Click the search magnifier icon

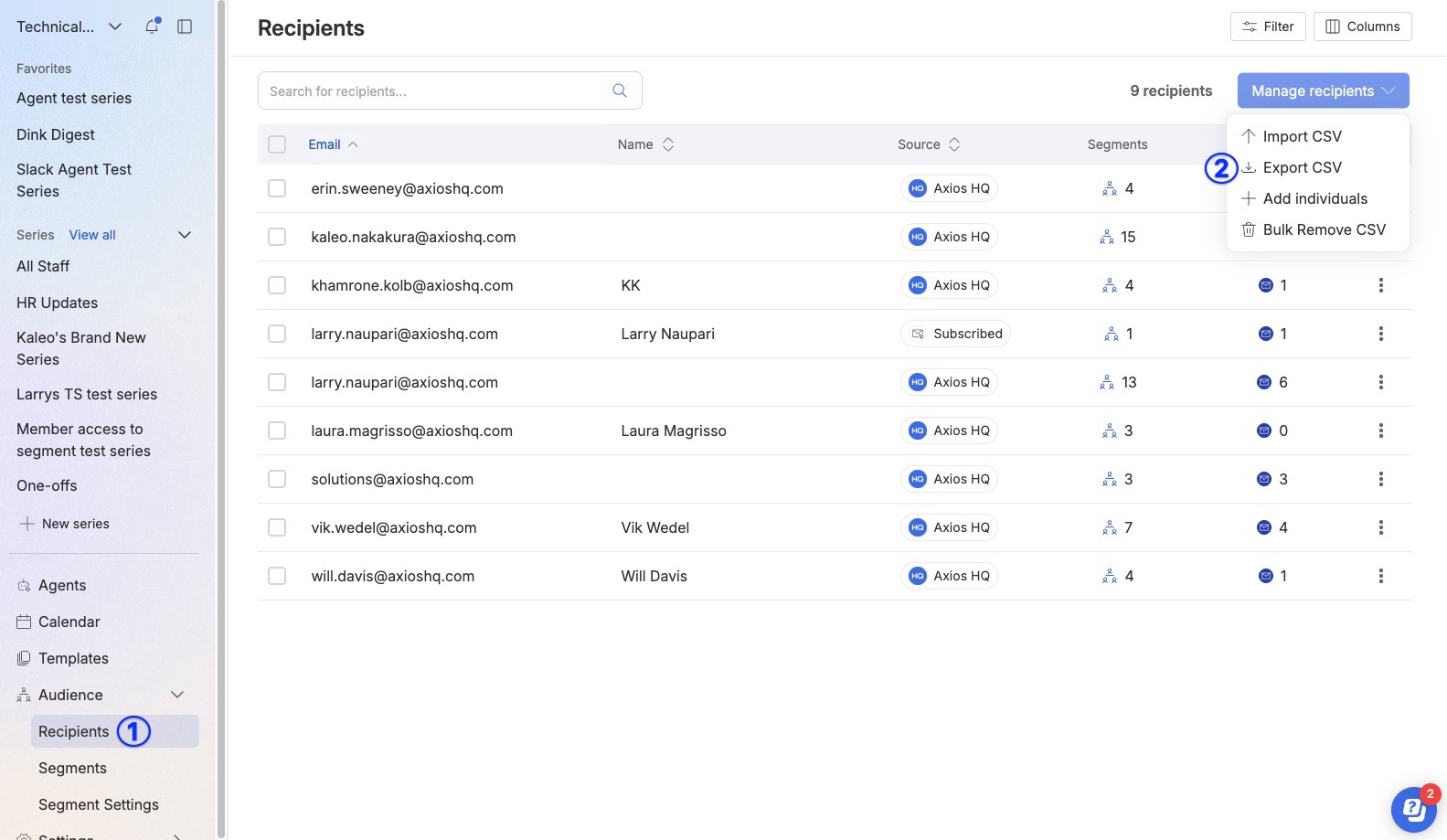[619, 90]
